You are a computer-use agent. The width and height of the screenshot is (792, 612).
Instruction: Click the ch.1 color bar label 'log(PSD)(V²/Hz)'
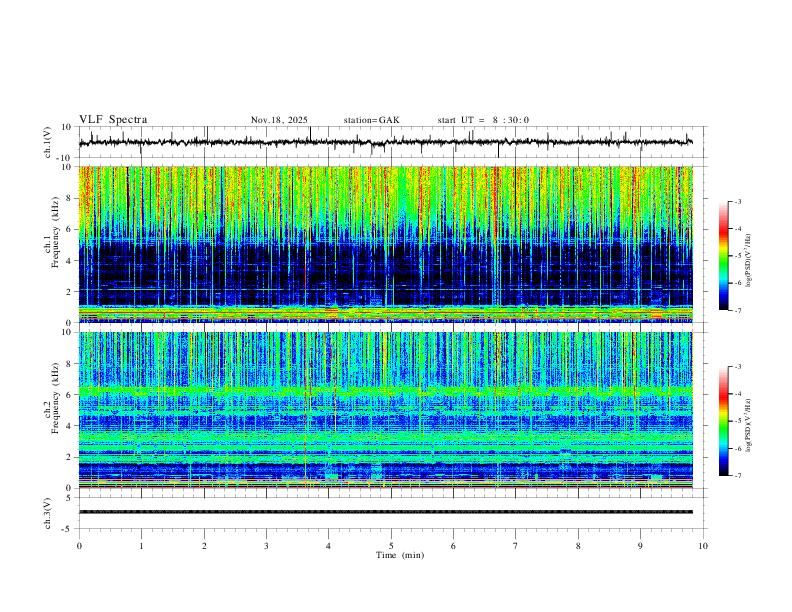click(749, 261)
